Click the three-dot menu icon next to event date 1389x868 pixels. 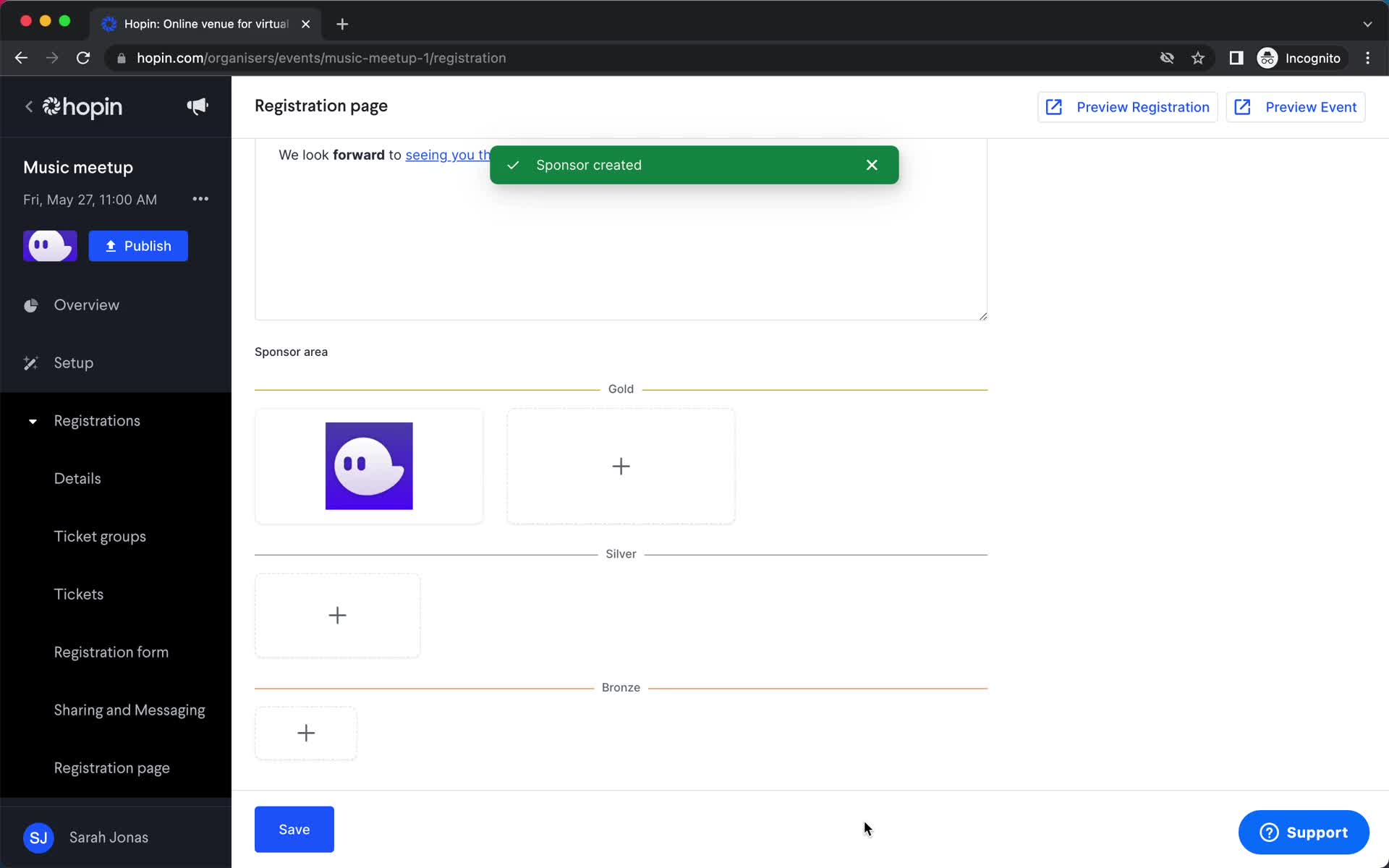click(200, 199)
